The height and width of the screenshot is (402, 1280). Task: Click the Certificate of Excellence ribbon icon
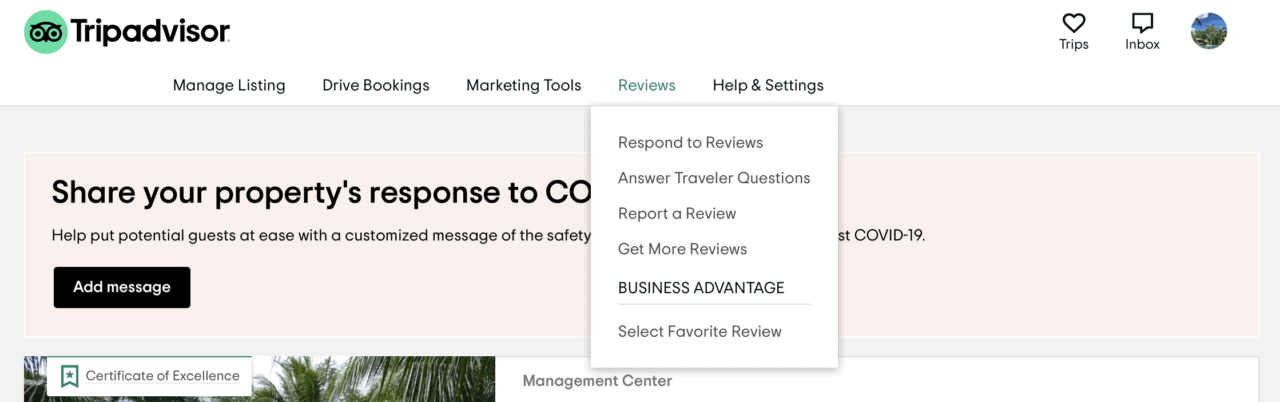(x=69, y=376)
